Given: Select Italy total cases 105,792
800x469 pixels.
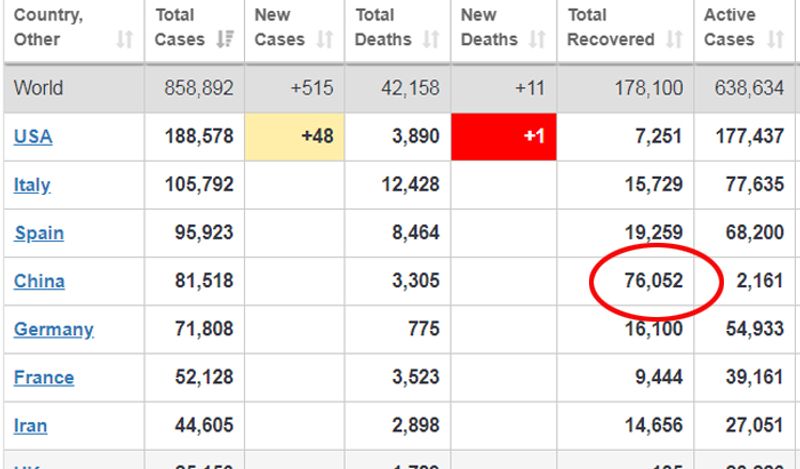Looking at the screenshot, I should point(199,184).
